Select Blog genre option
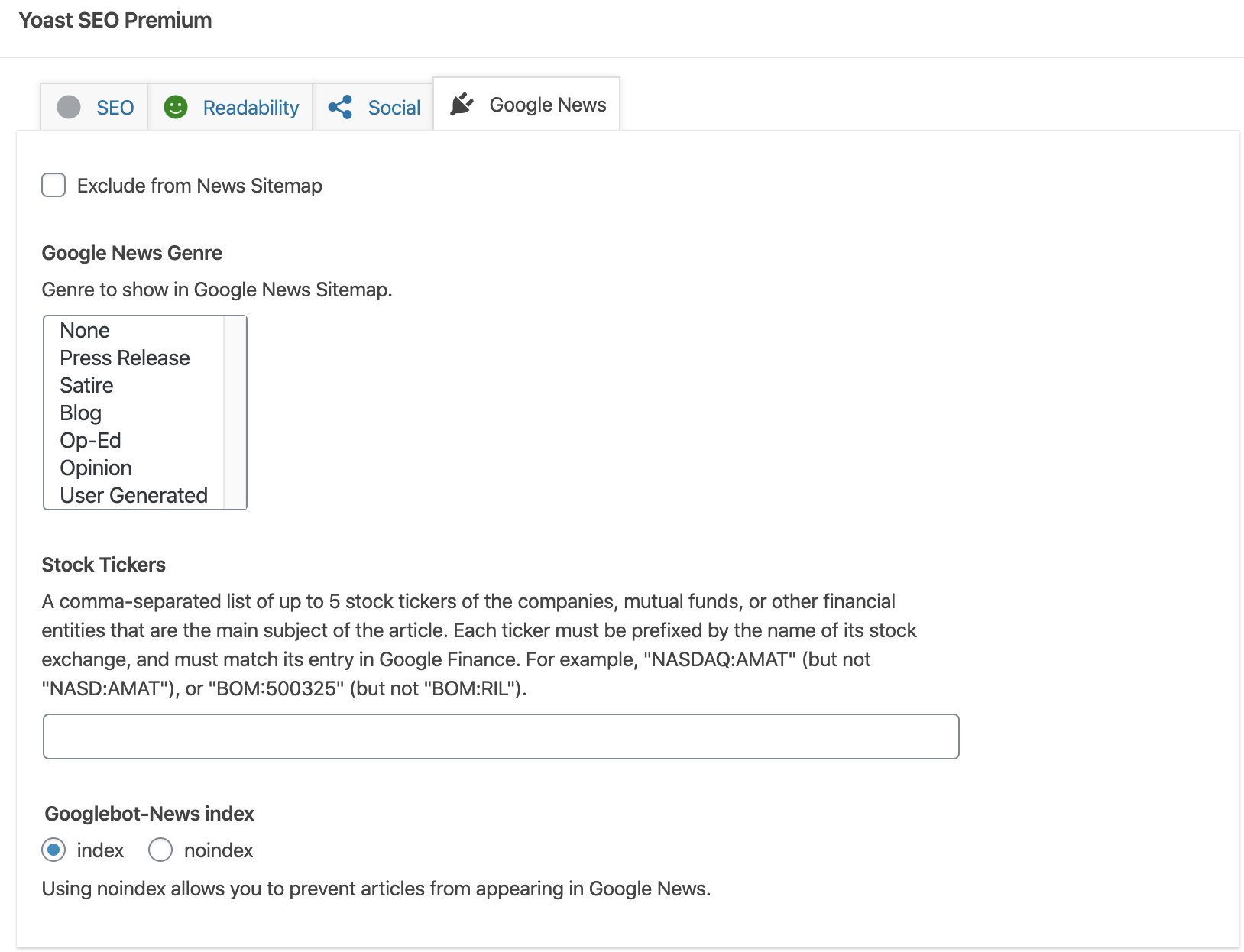The width and height of the screenshot is (1244, 952). pyautogui.click(x=134, y=413)
